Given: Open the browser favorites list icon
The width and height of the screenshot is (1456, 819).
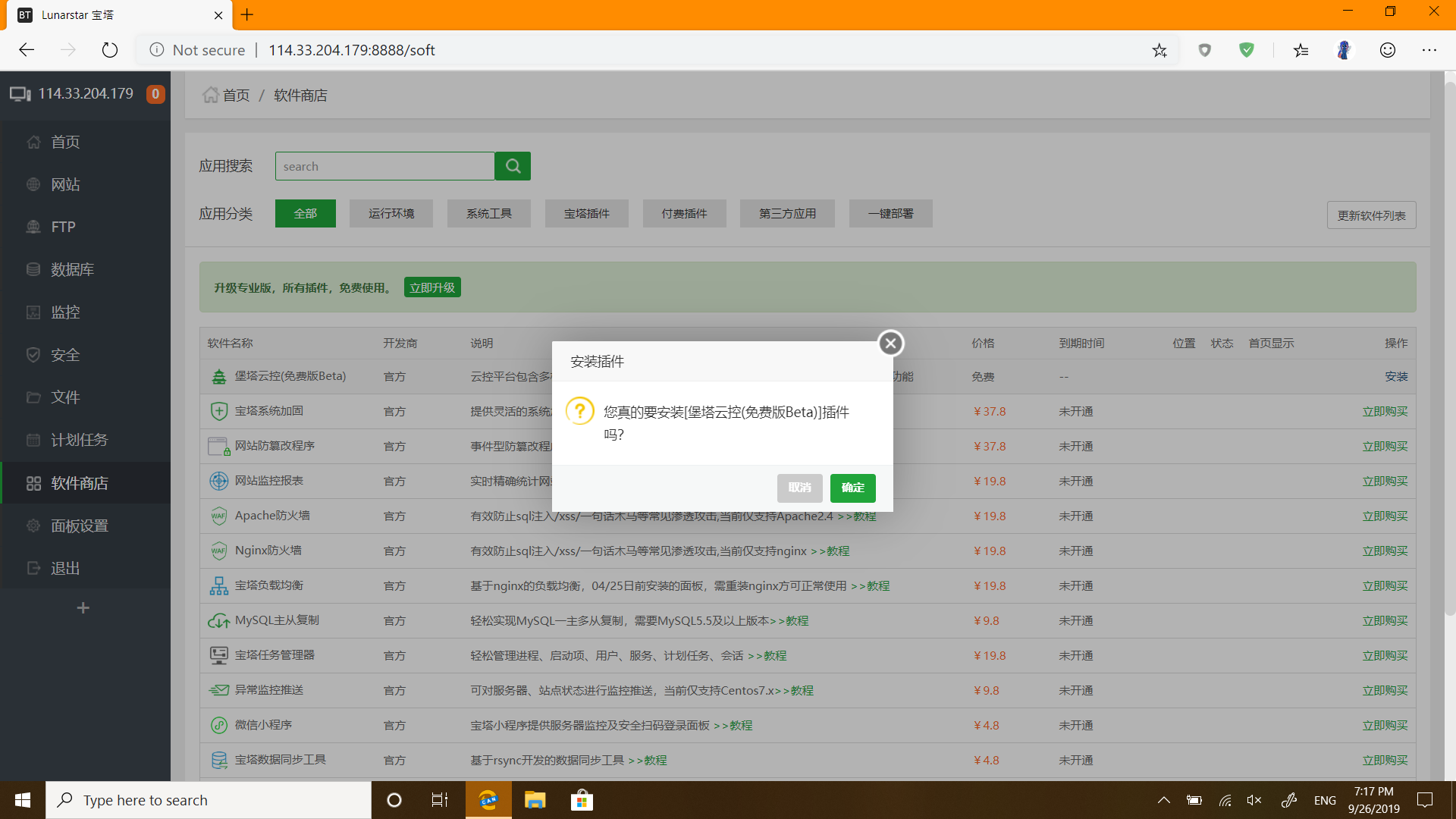Looking at the screenshot, I should 1301,50.
